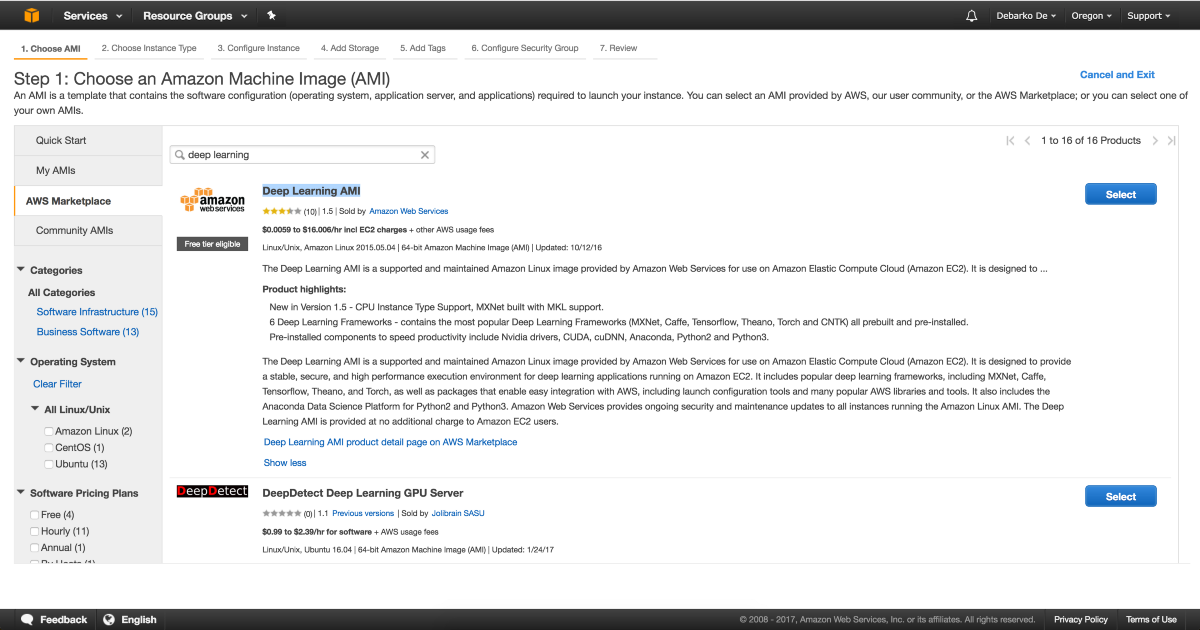Jump to the last page of products
The image size is (1200, 630).
tap(1171, 141)
